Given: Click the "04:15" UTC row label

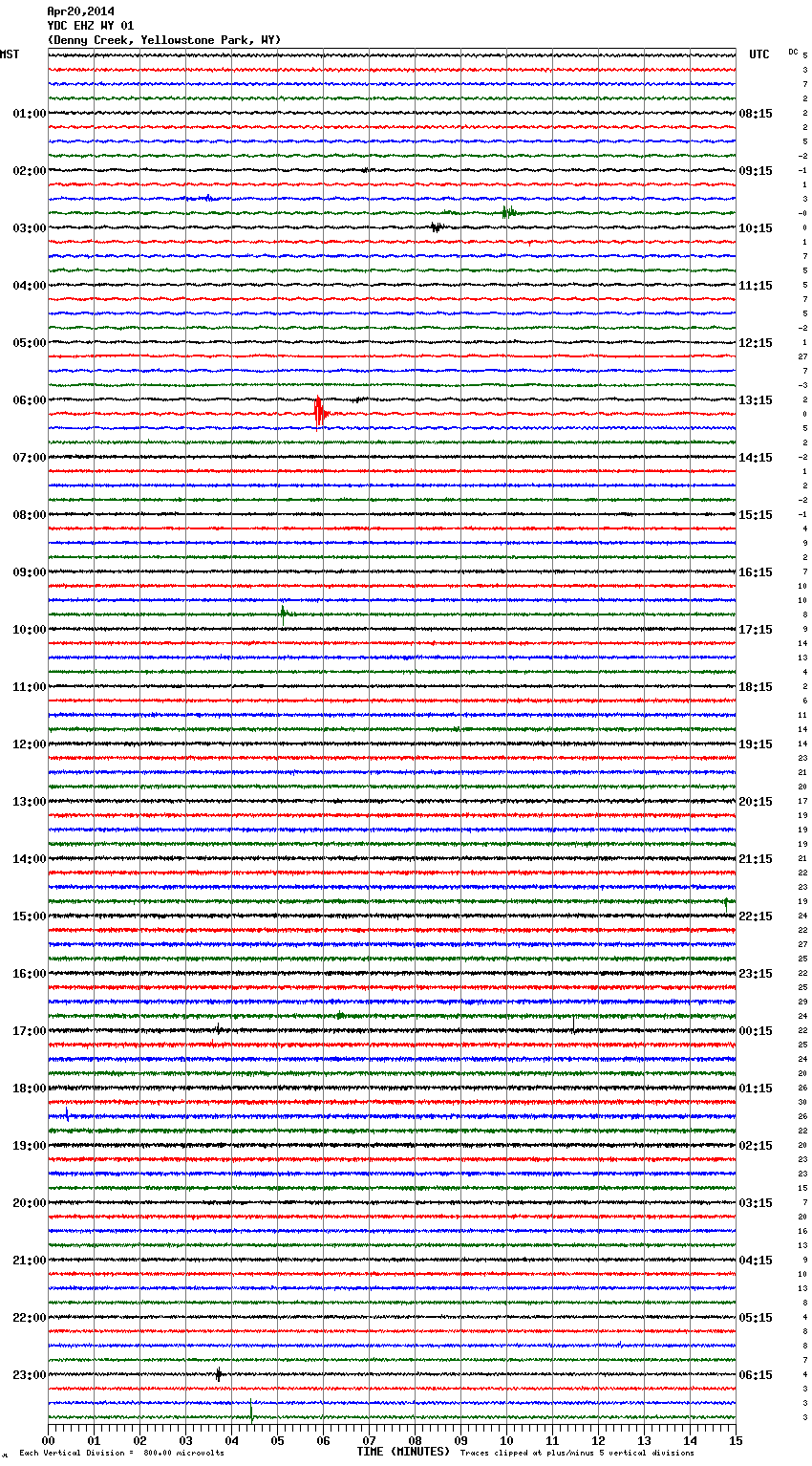Looking at the screenshot, I should click(x=756, y=1261).
